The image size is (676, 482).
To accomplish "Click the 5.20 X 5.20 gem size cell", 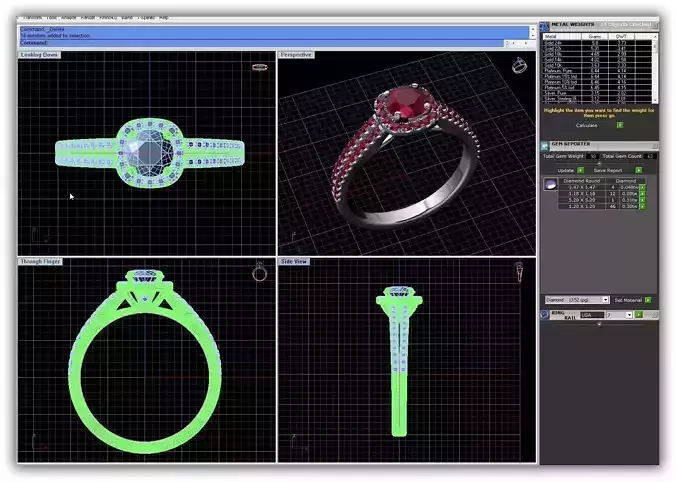I will pos(582,200).
